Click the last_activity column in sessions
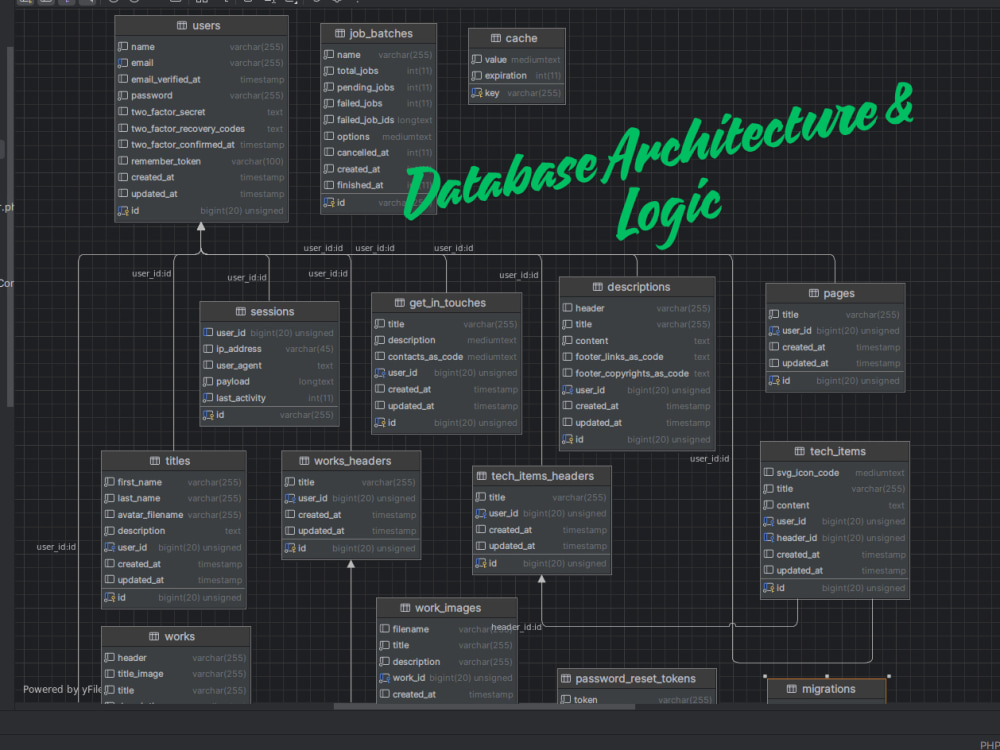The image size is (1000, 750). [269, 398]
